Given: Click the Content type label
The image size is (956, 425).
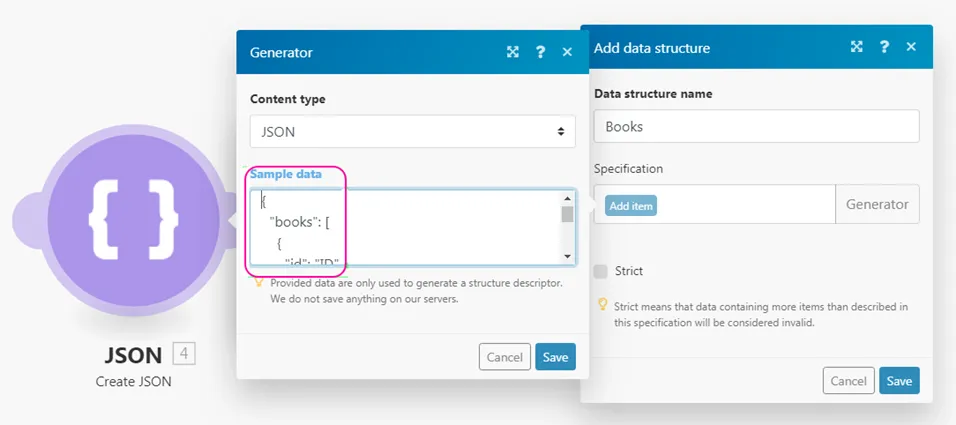Looking at the screenshot, I should click(288, 99).
